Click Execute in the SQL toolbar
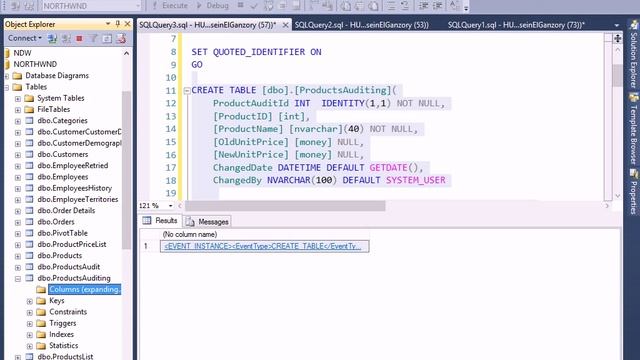Screen dimensions: 640x360 170,6
